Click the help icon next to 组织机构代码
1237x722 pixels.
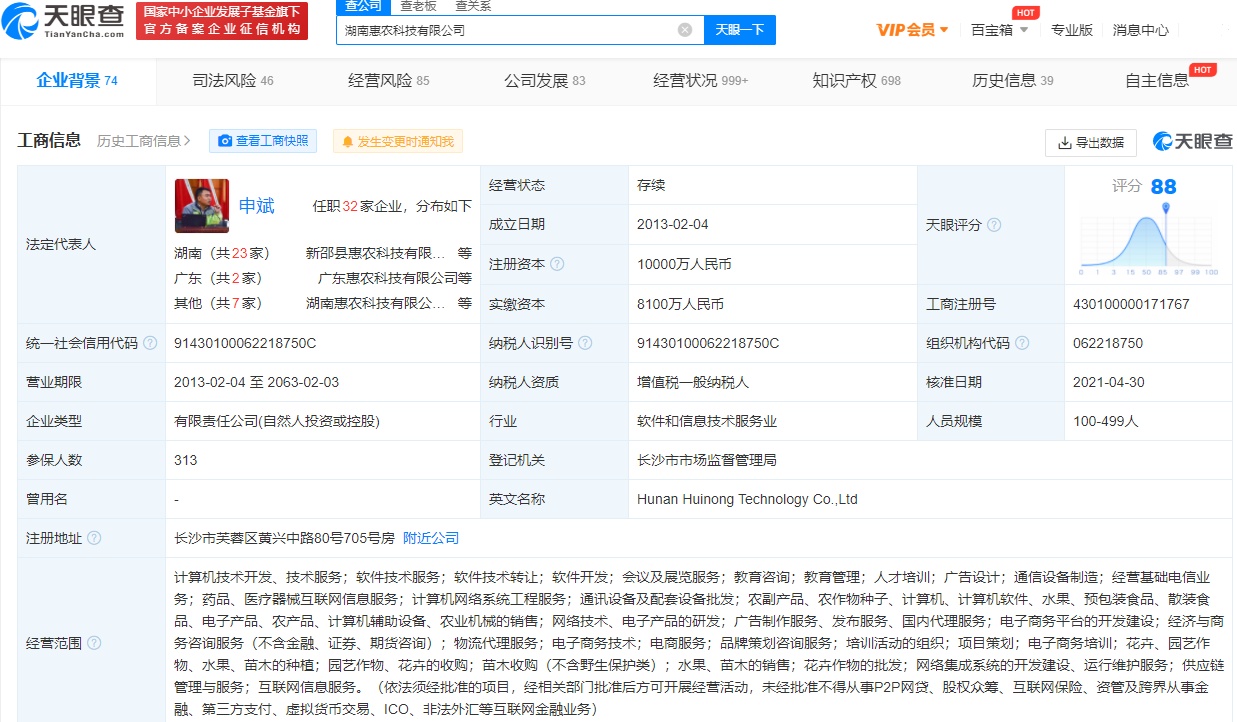1022,343
